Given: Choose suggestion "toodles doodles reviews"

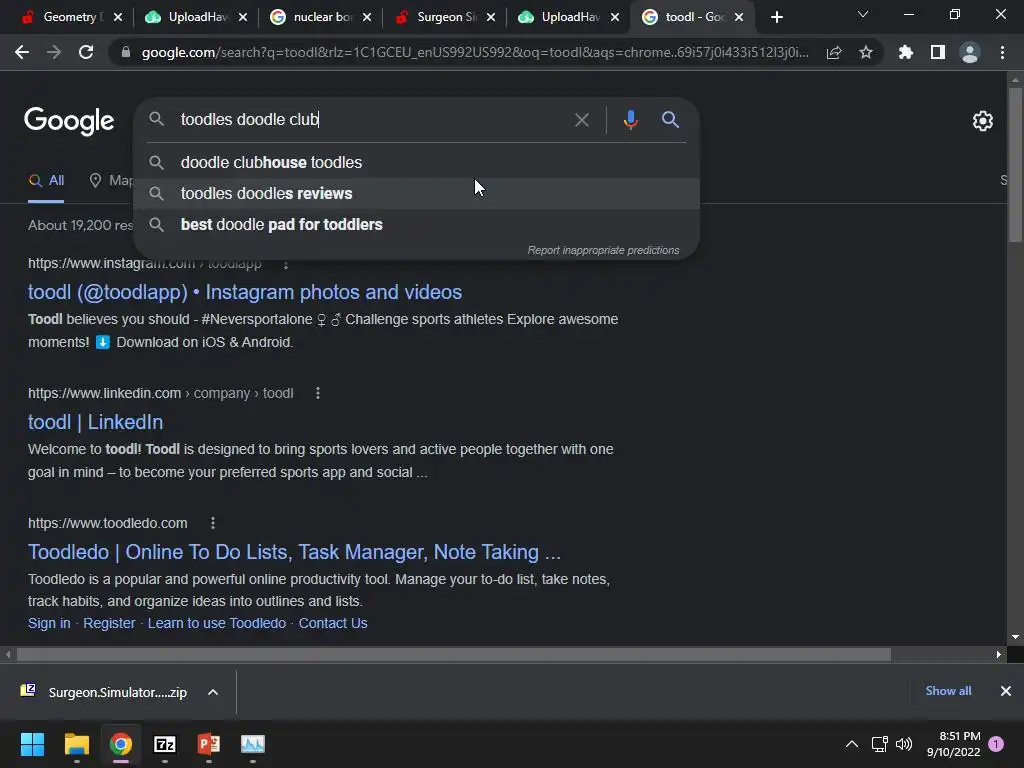Looking at the screenshot, I should (x=417, y=193).
